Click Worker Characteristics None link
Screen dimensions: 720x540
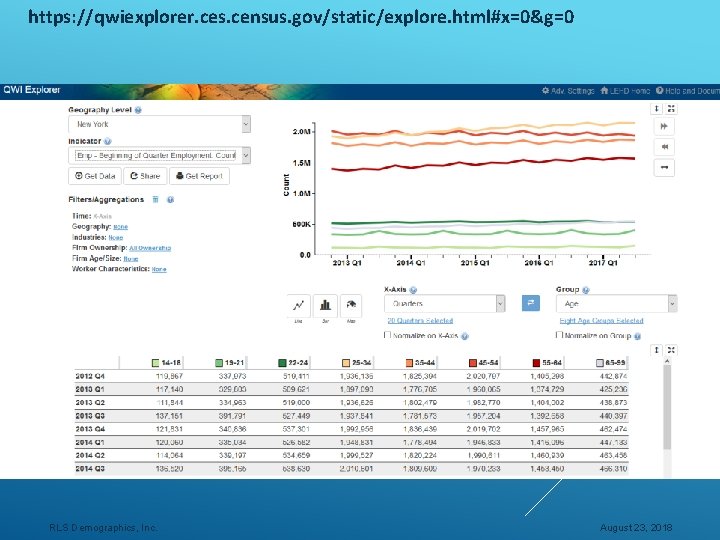159,269
